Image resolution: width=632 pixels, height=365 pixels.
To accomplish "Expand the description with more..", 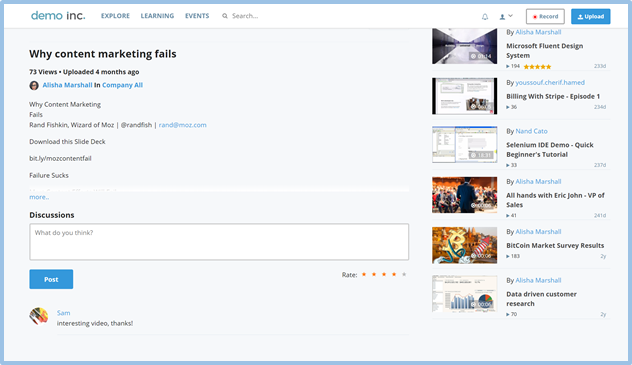I will click(39, 197).
